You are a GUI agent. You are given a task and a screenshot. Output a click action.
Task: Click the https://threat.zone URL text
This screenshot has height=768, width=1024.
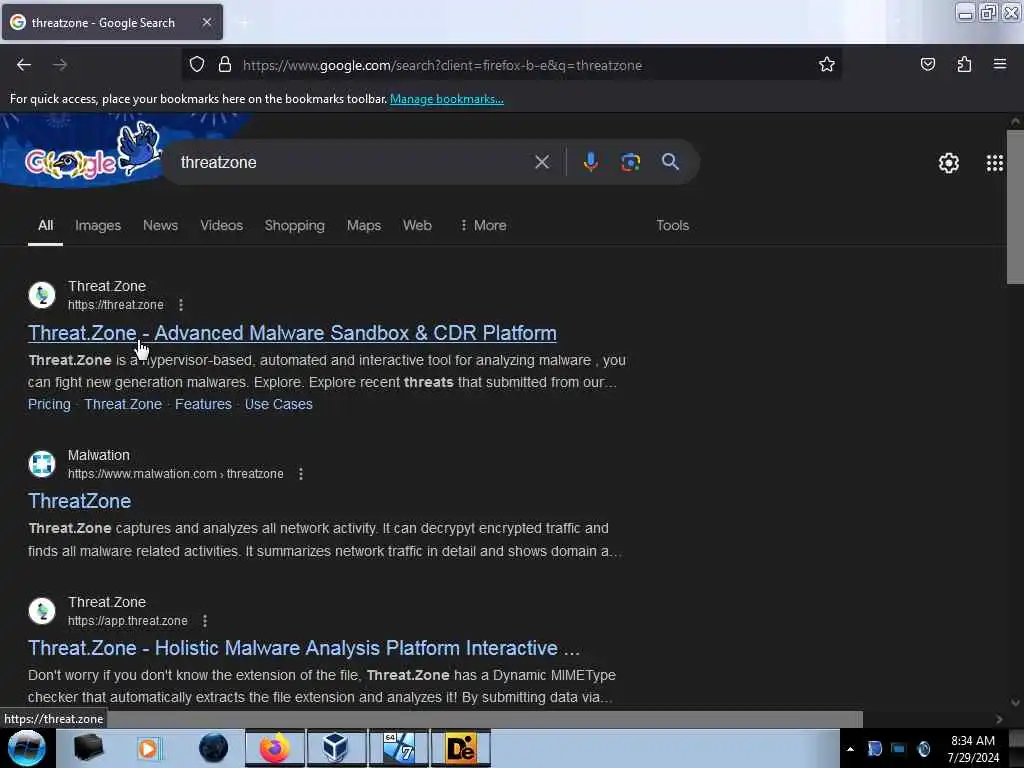tap(116, 305)
